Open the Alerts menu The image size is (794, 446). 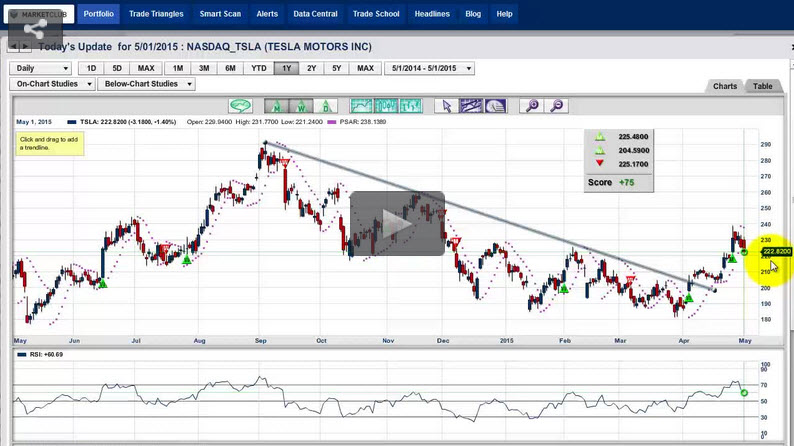(267, 14)
